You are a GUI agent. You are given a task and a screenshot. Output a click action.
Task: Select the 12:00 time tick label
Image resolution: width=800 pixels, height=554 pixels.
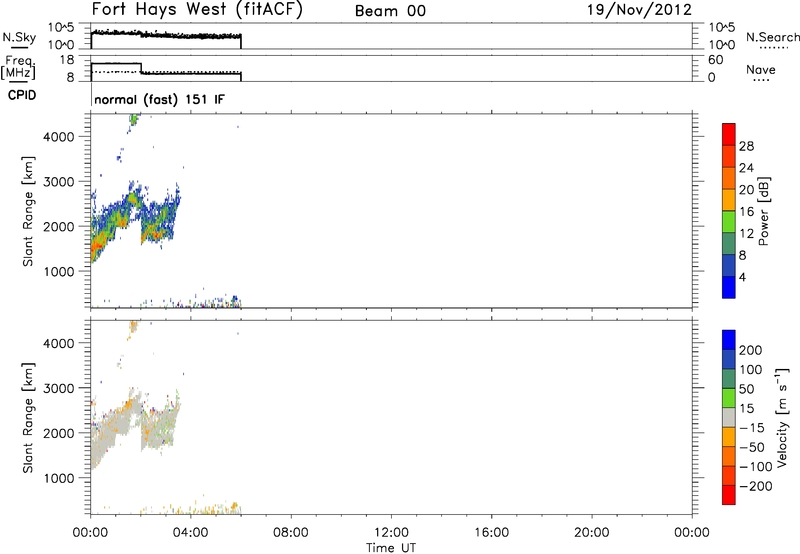click(x=391, y=533)
